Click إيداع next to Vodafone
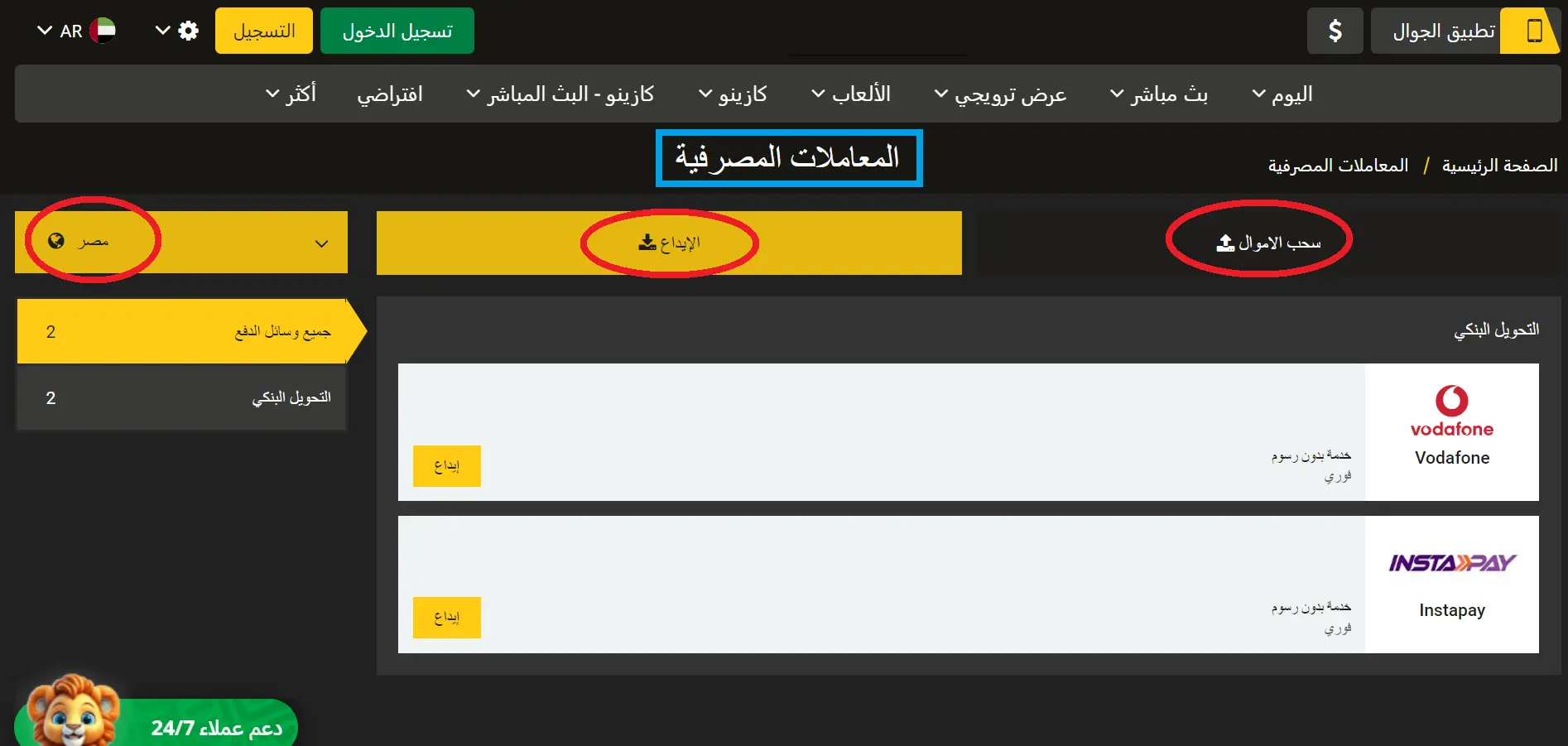The image size is (1568, 746). [446, 466]
